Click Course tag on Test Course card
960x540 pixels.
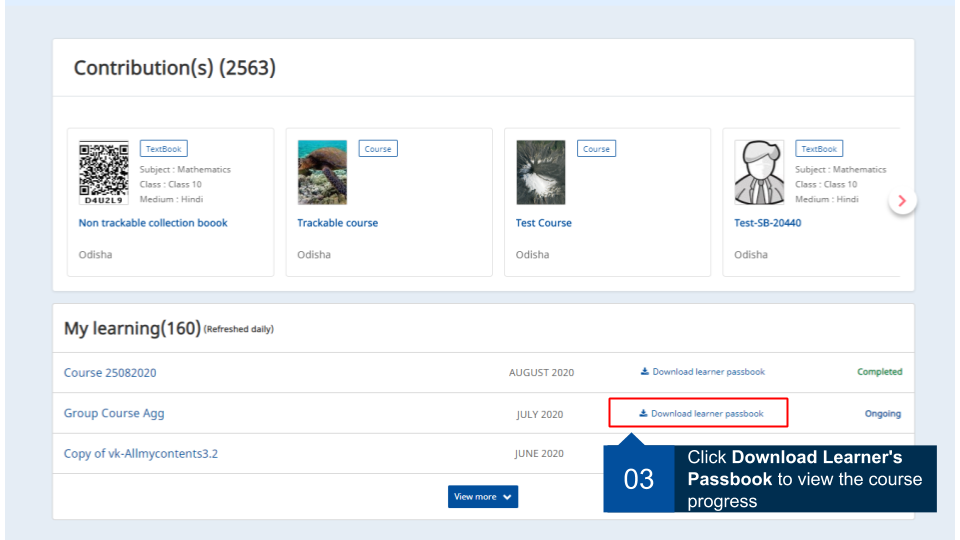[596, 149]
